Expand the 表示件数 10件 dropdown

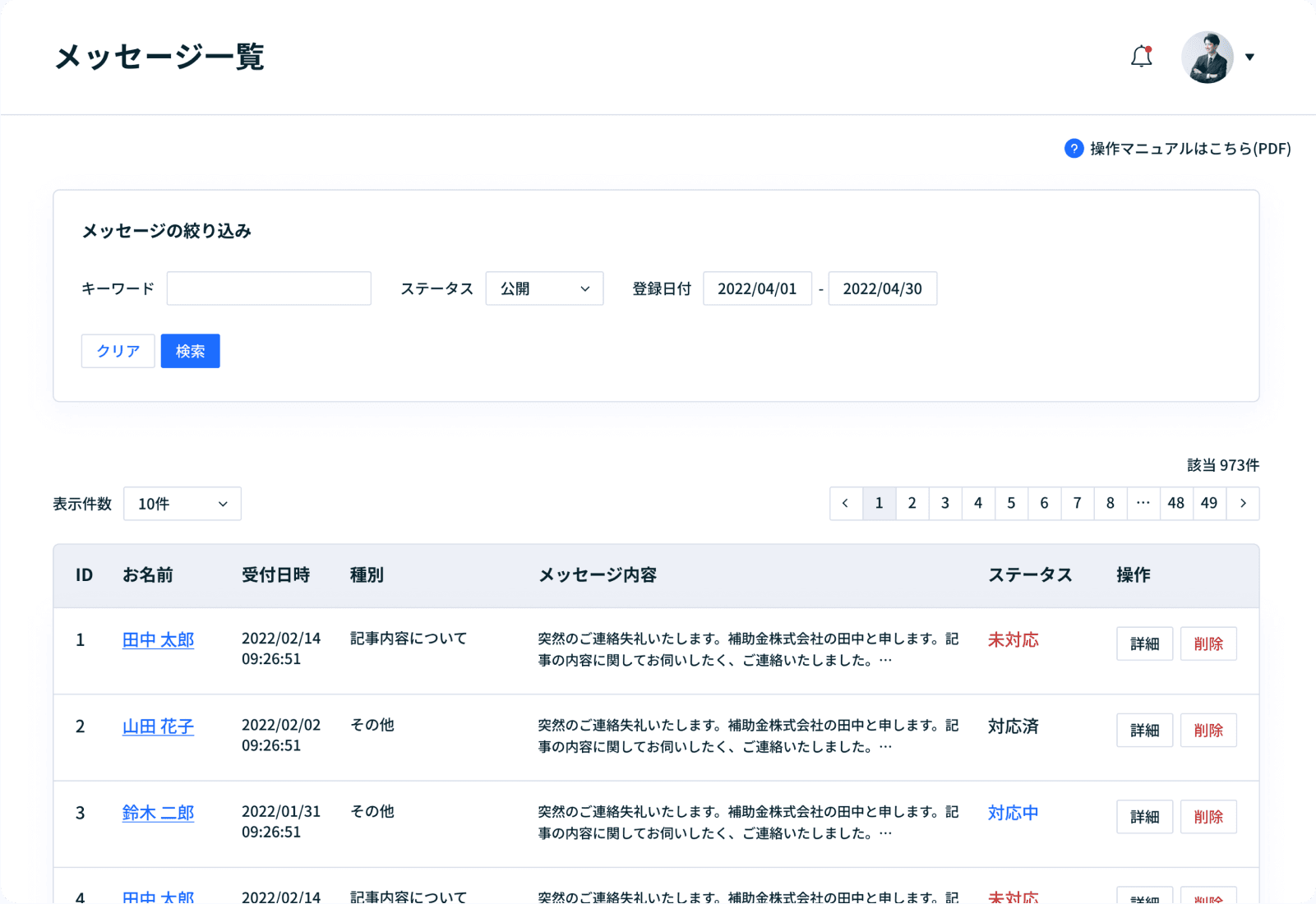pyautogui.click(x=182, y=504)
